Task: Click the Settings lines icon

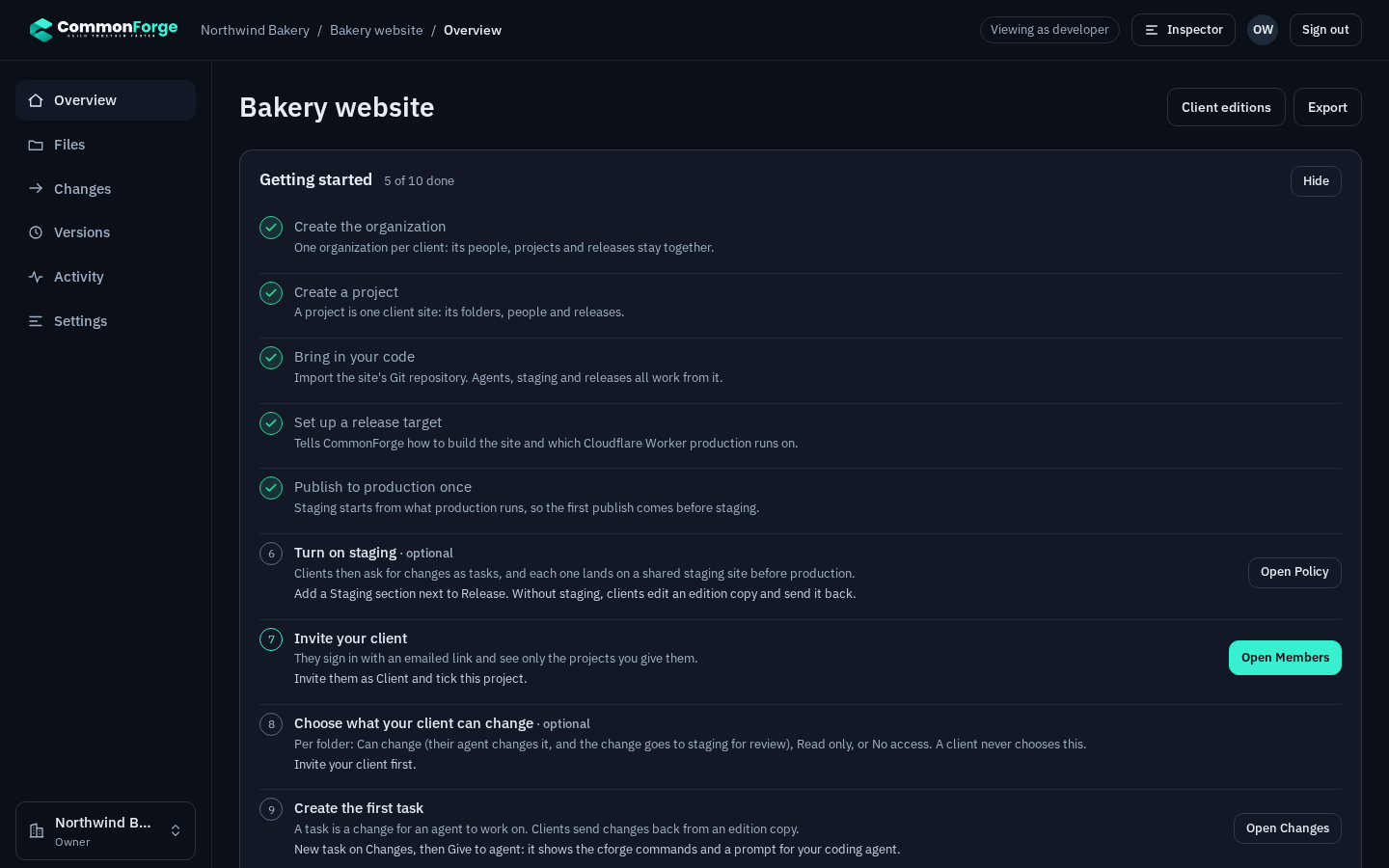Action: click(36, 321)
